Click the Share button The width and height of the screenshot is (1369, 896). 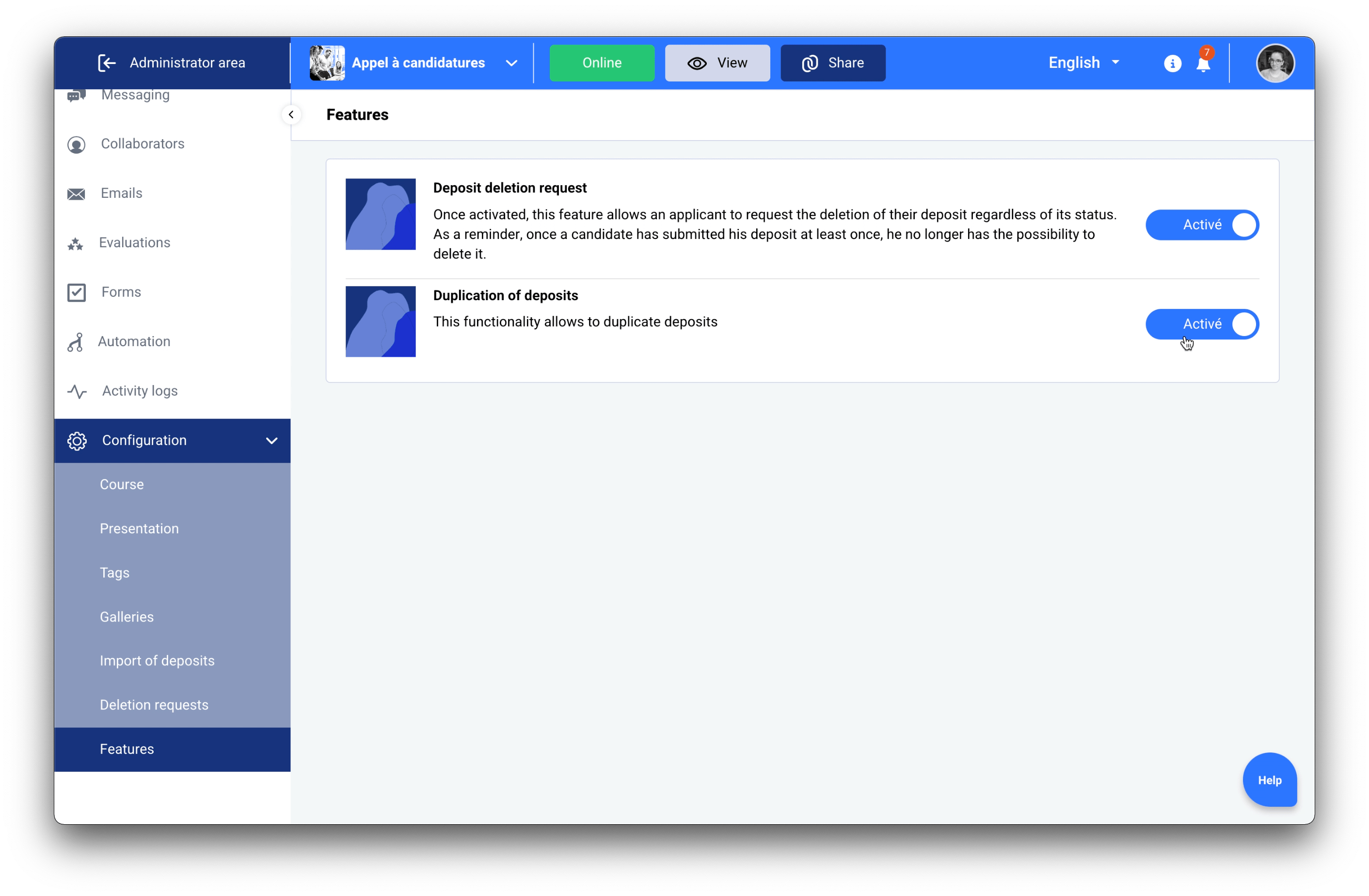[x=832, y=63]
